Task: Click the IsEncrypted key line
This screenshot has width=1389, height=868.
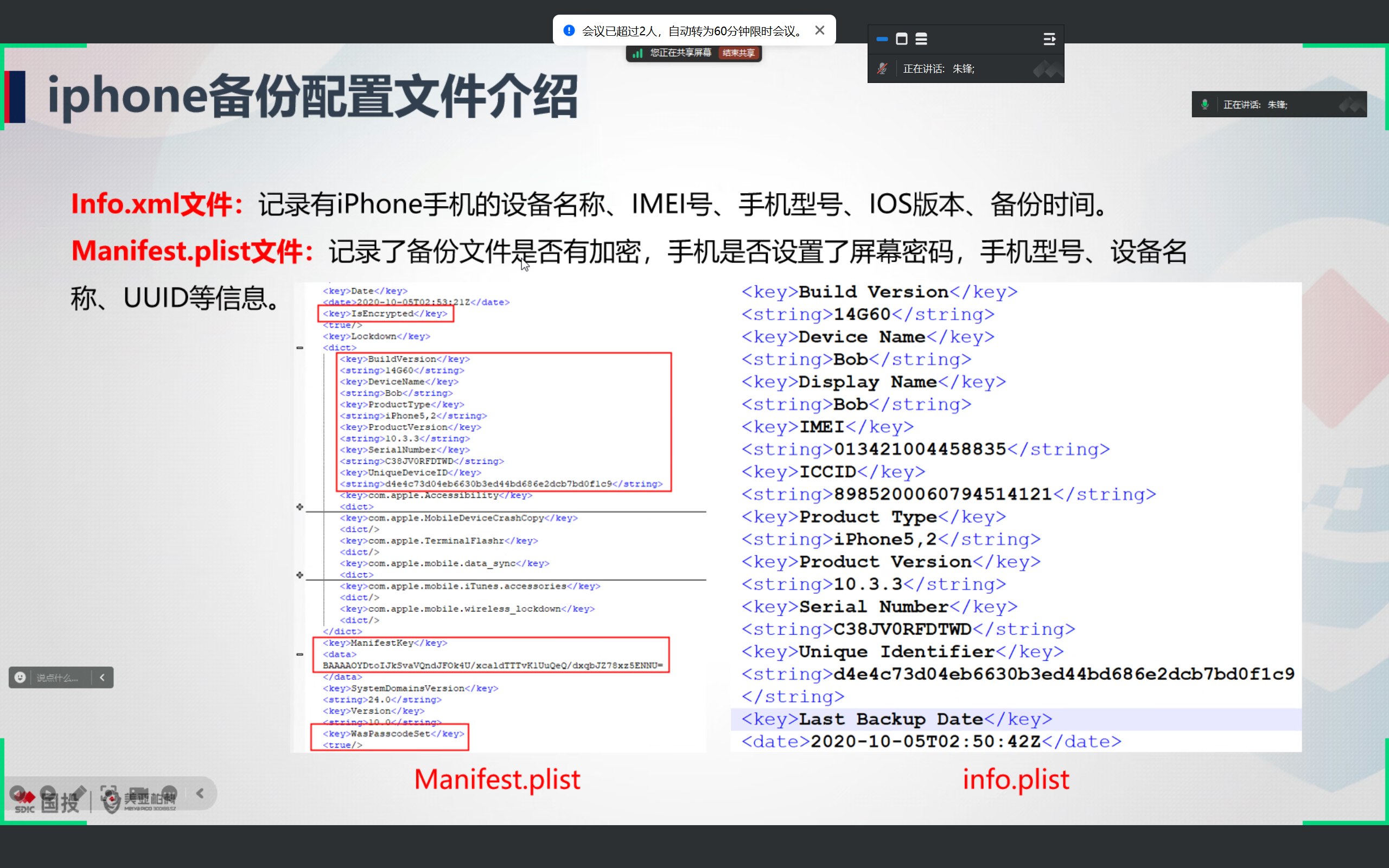Action: tap(385, 314)
